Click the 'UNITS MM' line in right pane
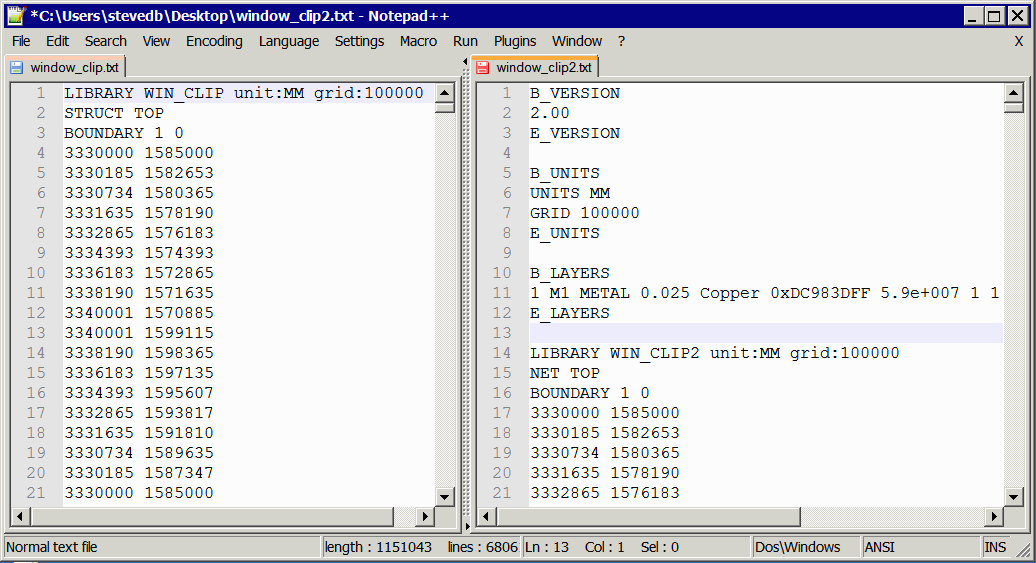 [x=570, y=193]
